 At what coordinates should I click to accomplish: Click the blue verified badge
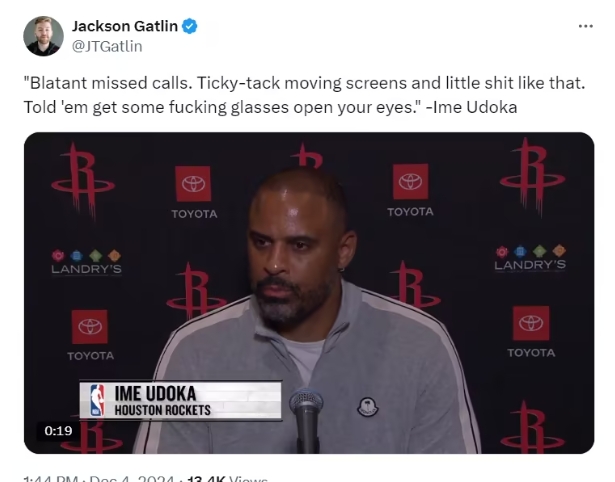click(190, 26)
